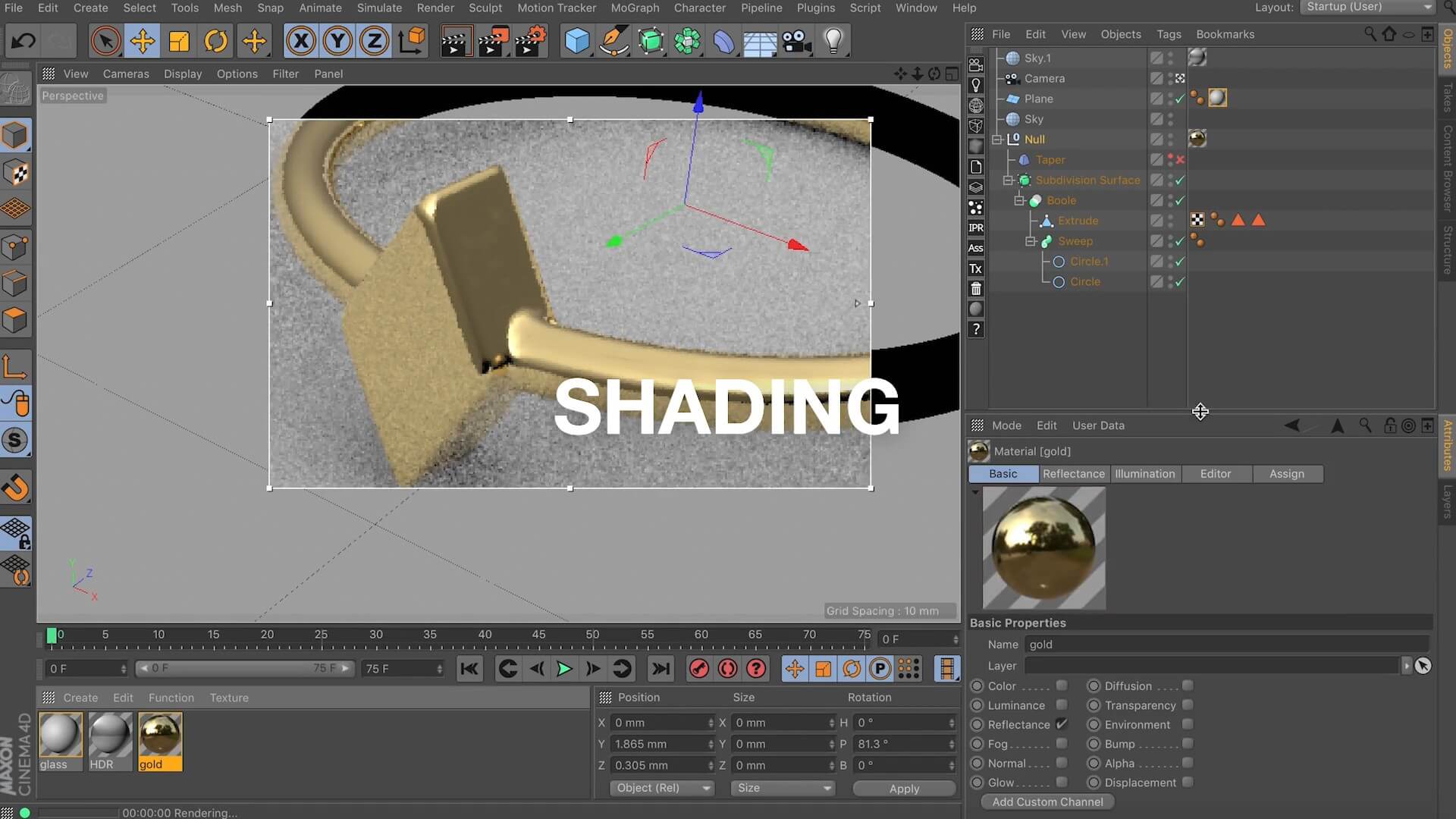Screen dimensions: 1456x819
Task: Click the Cube primitive icon
Action: (x=577, y=41)
